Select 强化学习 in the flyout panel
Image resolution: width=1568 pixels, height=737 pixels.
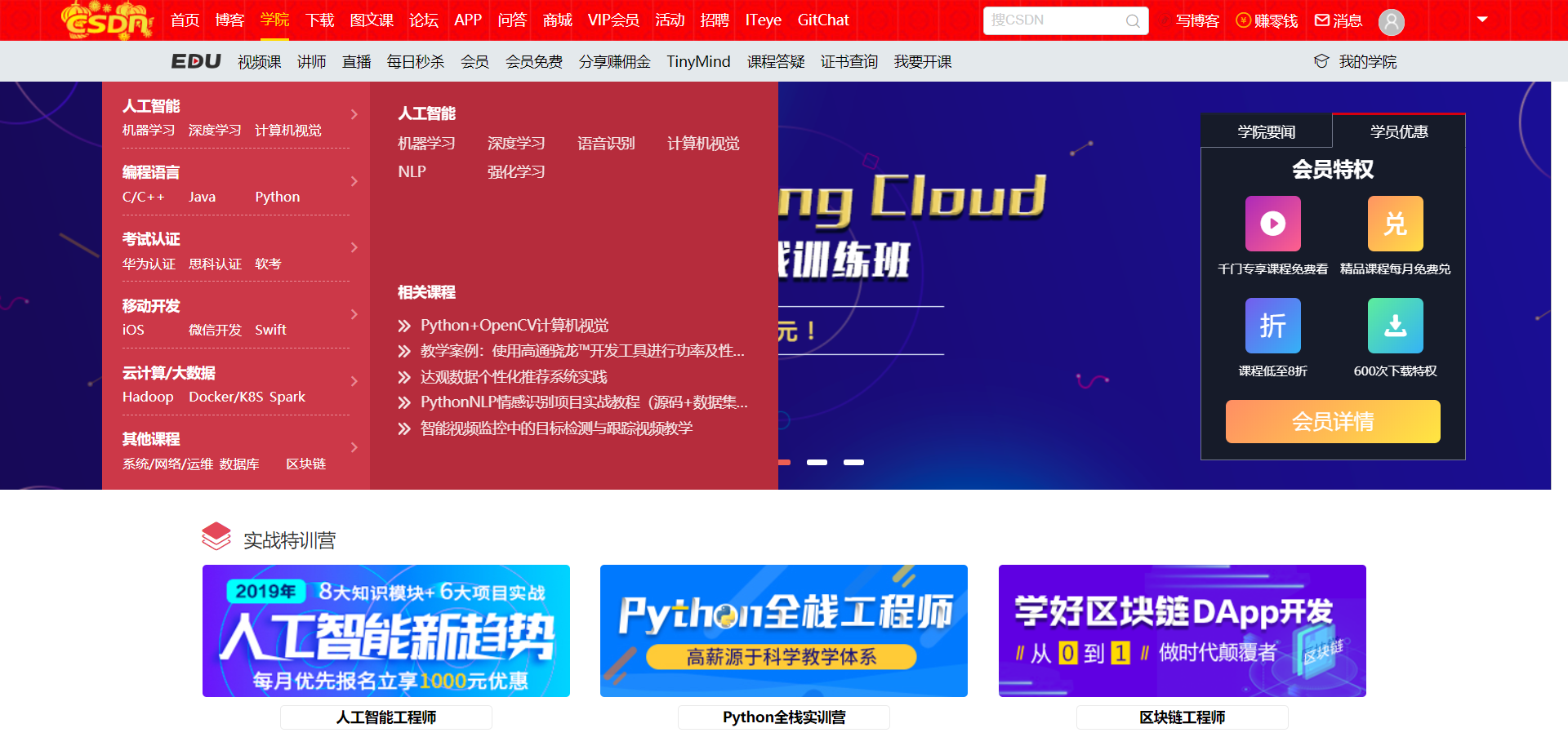click(516, 172)
